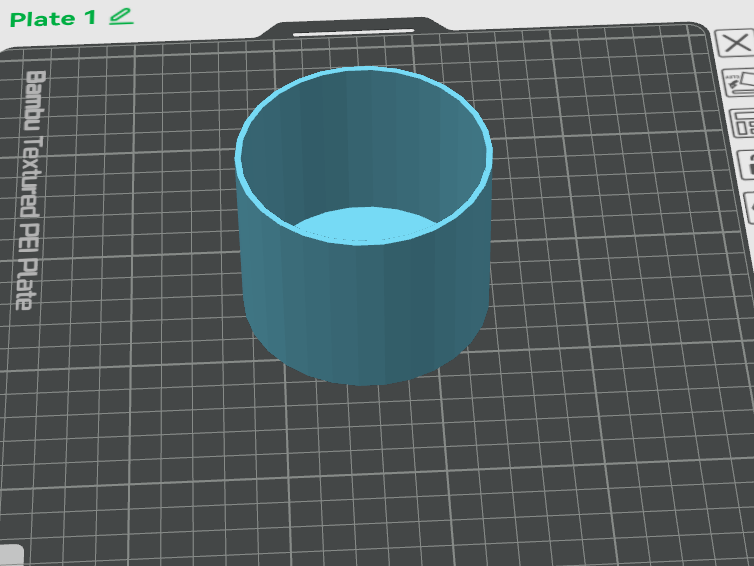
Task: Click the gray box at the bottom-left corner
Action: (11, 555)
